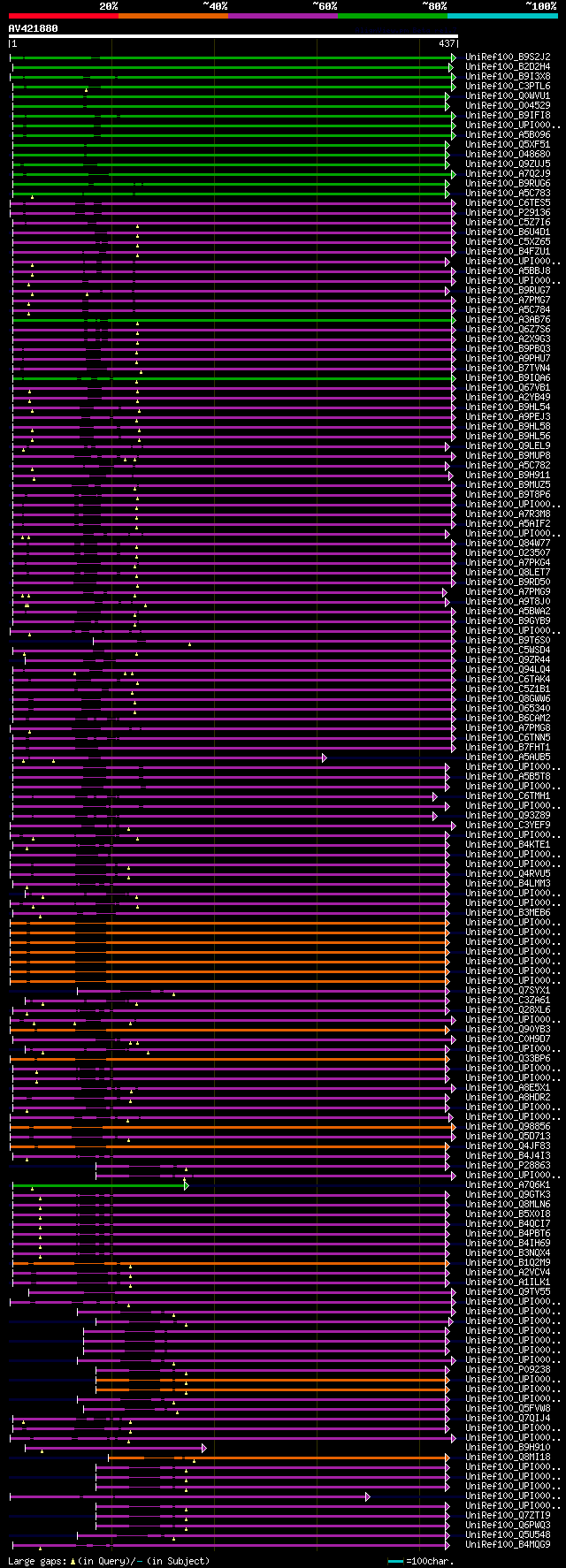Select hit label UniRef100_C6TMH1
The width and height of the screenshot is (566, 1568).
coord(508,795)
